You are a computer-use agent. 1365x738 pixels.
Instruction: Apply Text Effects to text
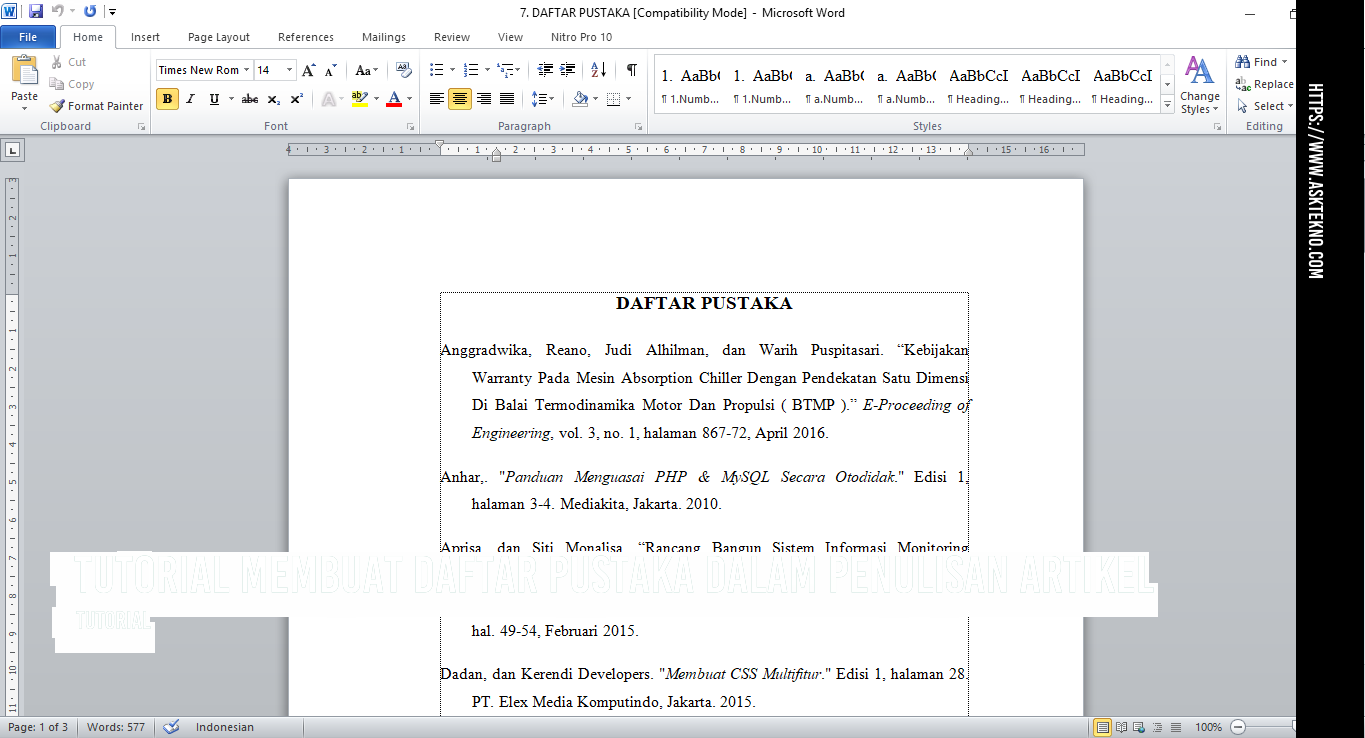pos(329,99)
